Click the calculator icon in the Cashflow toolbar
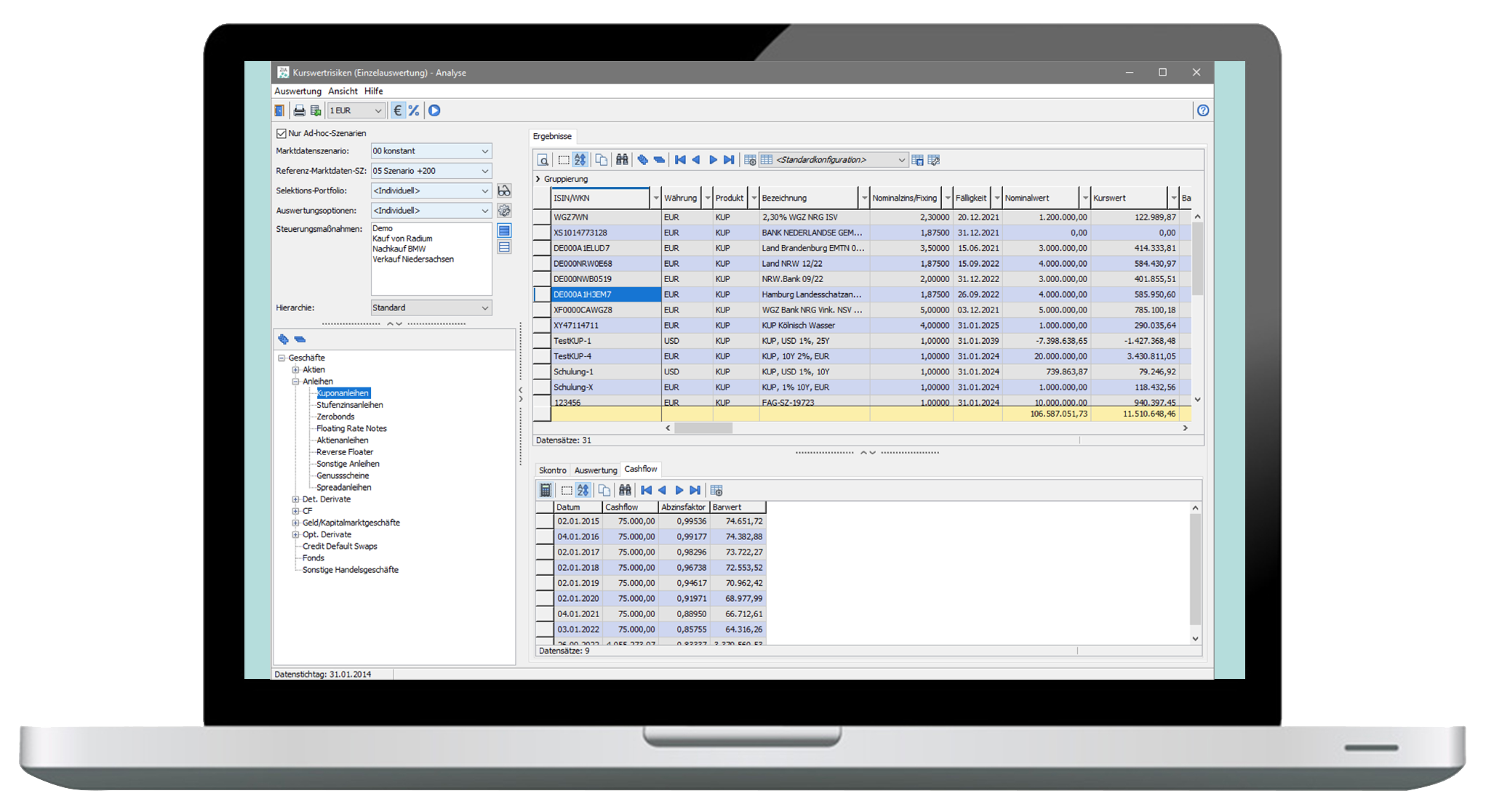 [x=546, y=490]
